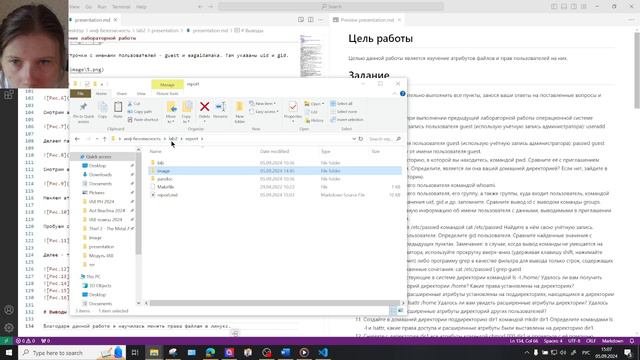Viewport: 640px width, 360px height.
Task: Click Microsoft Edge icon on taskbar
Action: (210, 352)
